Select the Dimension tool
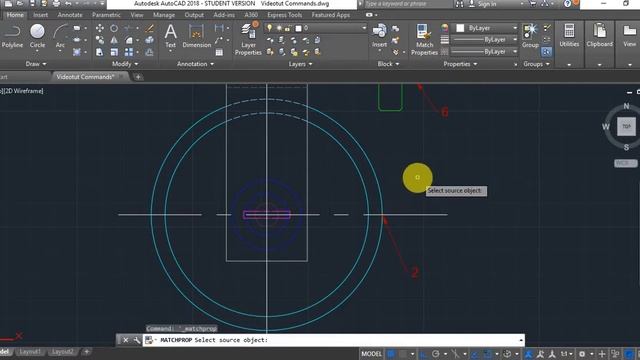Image resolution: width=640 pixels, height=360 pixels. 196,36
